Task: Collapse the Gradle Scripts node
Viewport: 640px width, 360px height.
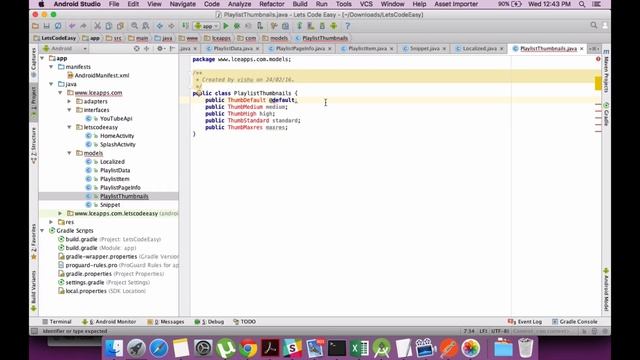Action: pyautogui.click(x=42, y=231)
